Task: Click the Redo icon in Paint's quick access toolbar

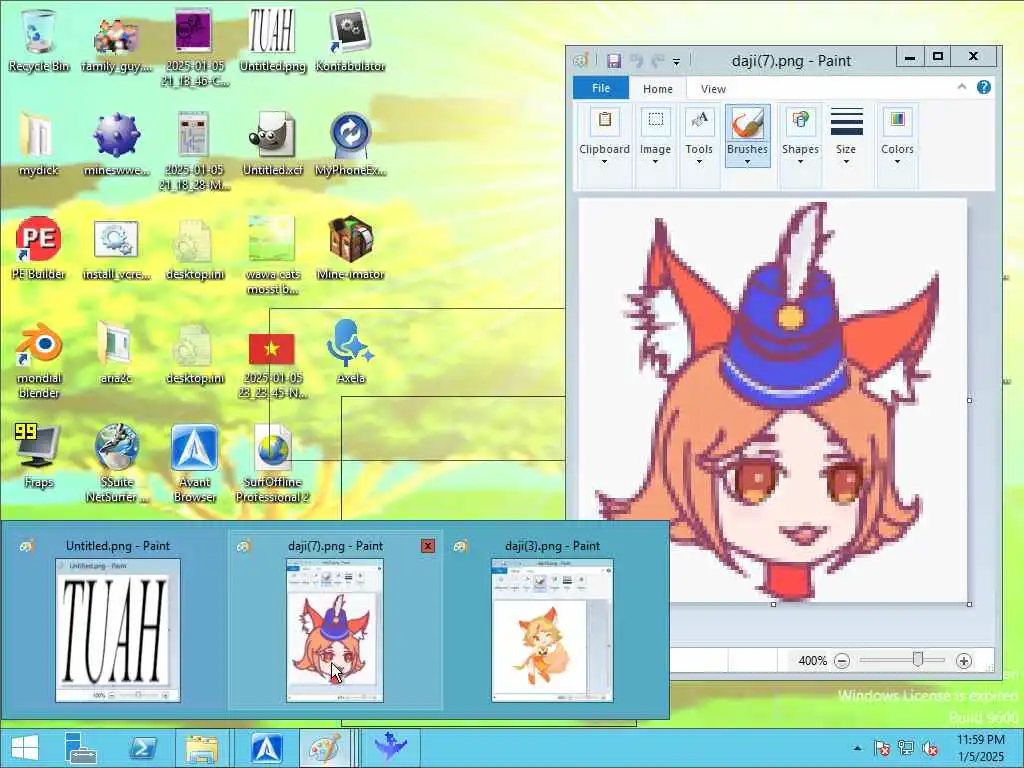Action: [x=658, y=61]
